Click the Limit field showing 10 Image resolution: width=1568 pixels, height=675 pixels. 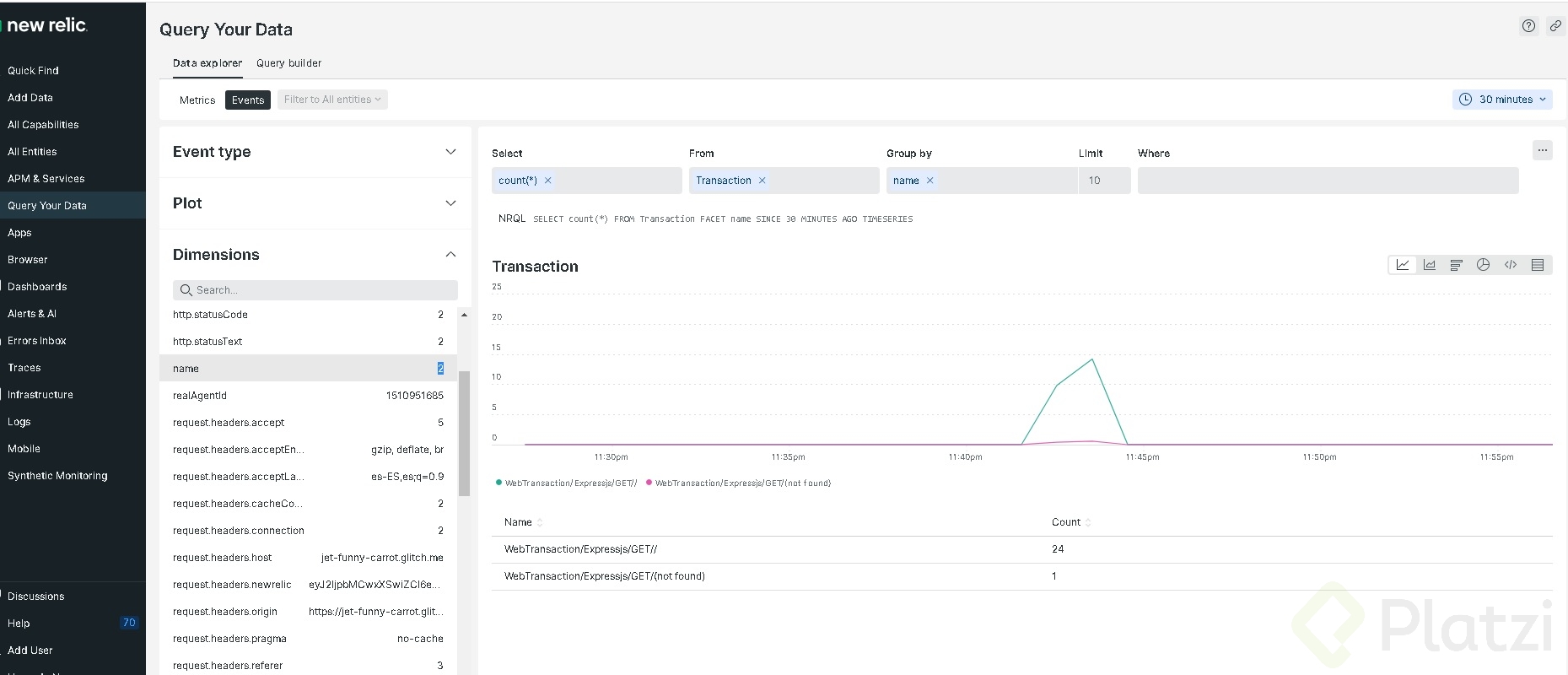tap(1104, 181)
